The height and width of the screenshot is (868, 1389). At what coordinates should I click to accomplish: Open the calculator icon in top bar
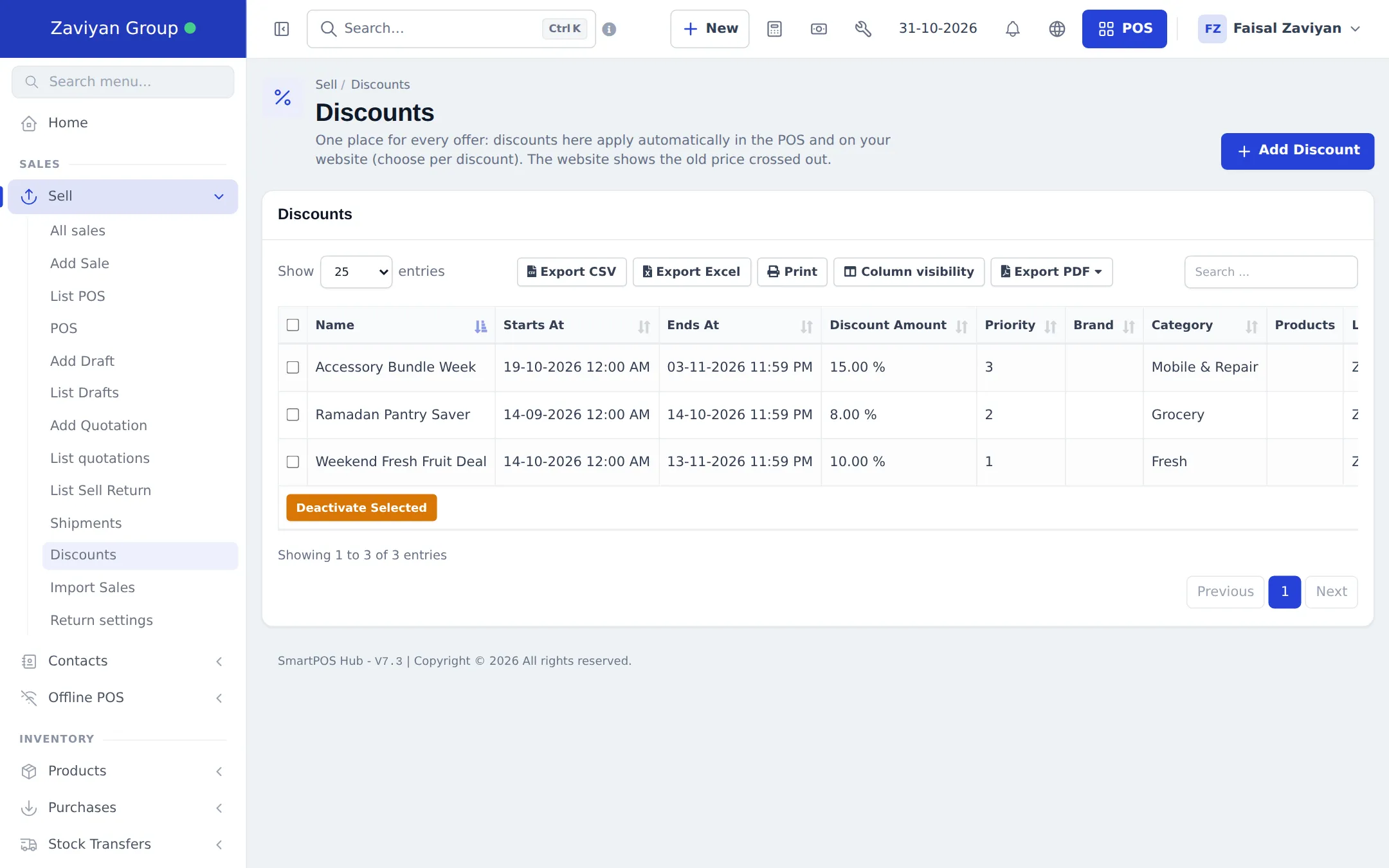774,29
